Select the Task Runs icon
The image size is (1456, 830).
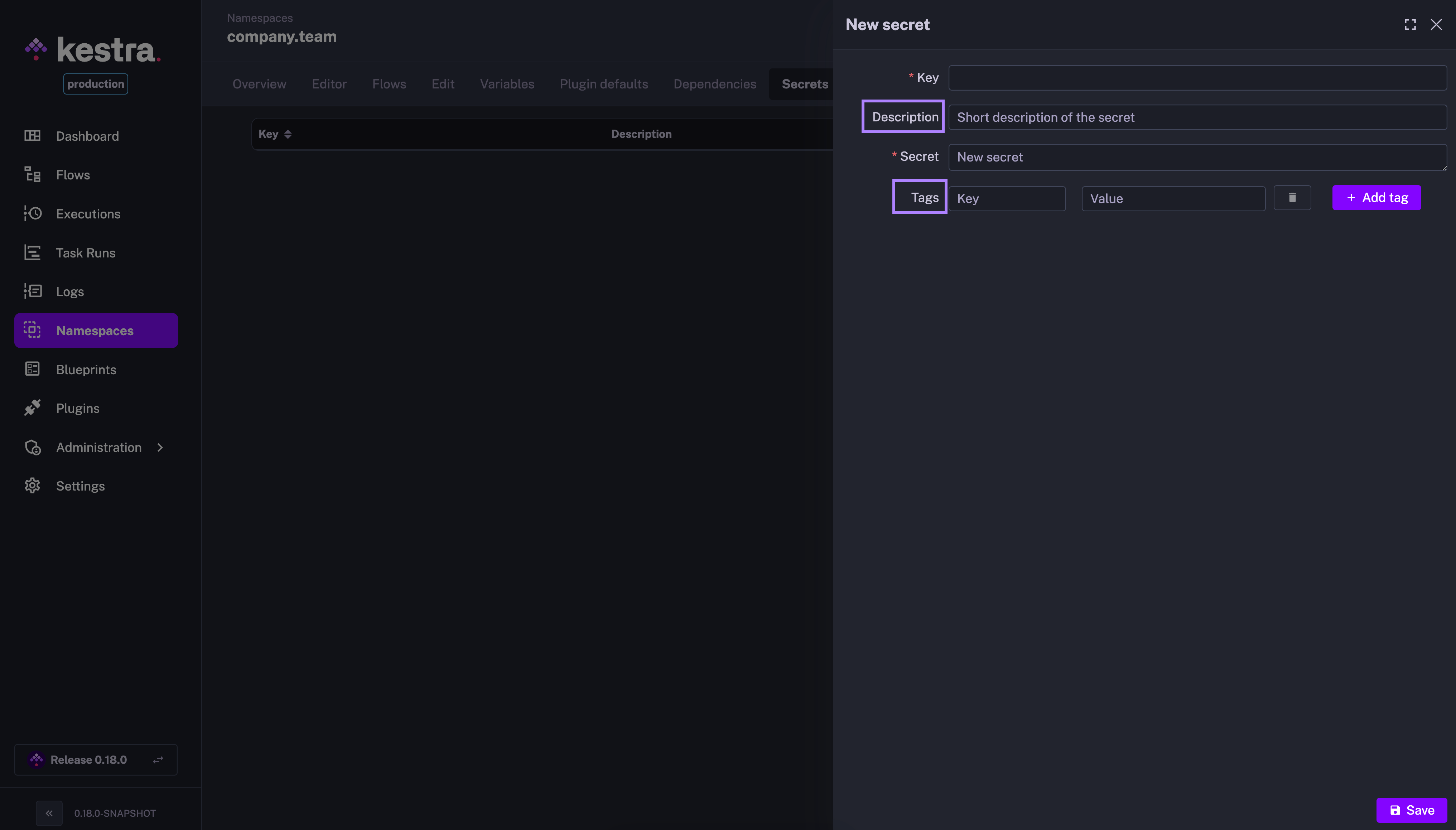(x=32, y=252)
